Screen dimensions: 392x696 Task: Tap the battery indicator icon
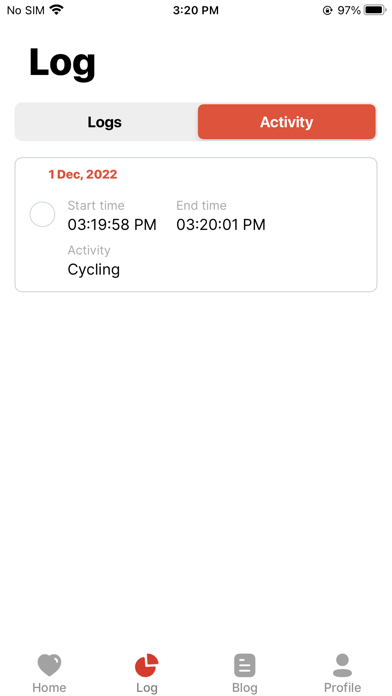pyautogui.click(x=375, y=10)
